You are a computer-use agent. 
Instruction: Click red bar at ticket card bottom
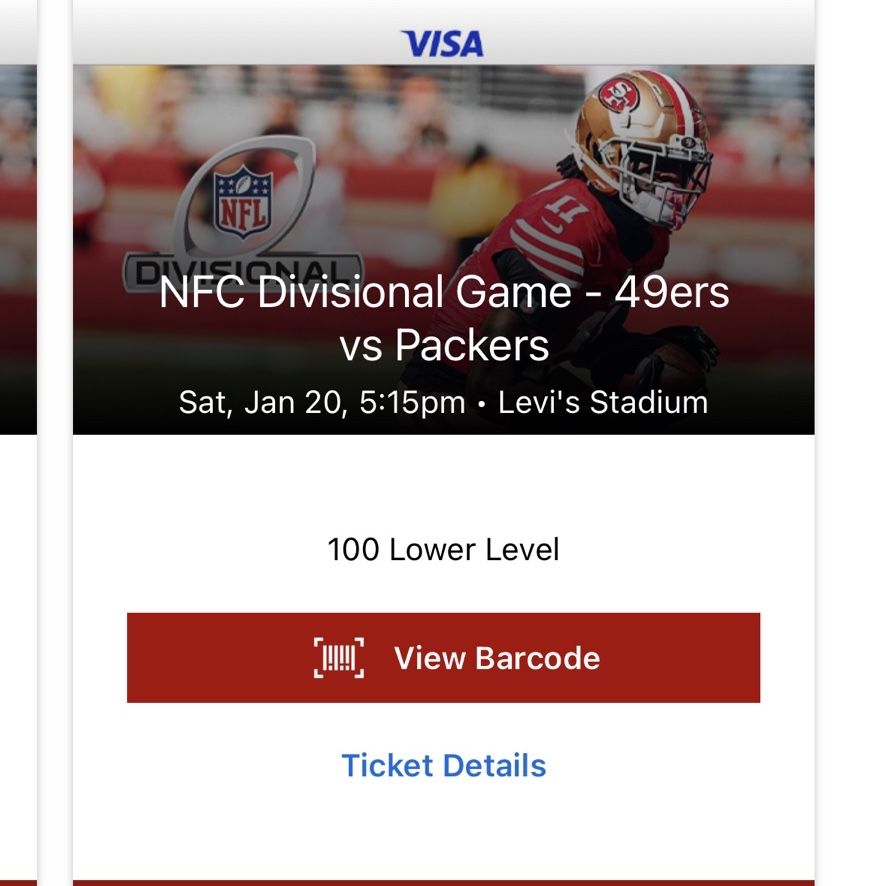(444, 883)
